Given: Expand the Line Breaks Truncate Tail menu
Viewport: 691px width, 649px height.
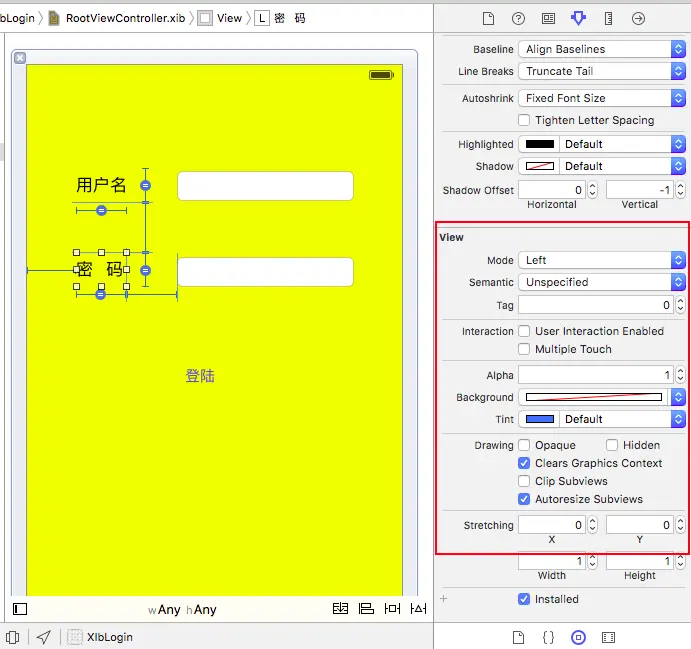Looking at the screenshot, I should (x=602, y=71).
